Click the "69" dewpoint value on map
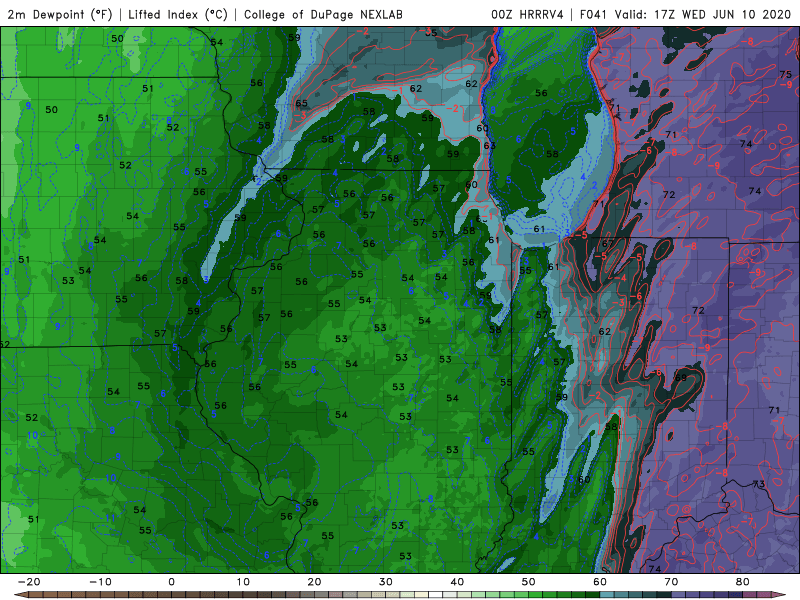The image size is (800, 600). [681, 378]
